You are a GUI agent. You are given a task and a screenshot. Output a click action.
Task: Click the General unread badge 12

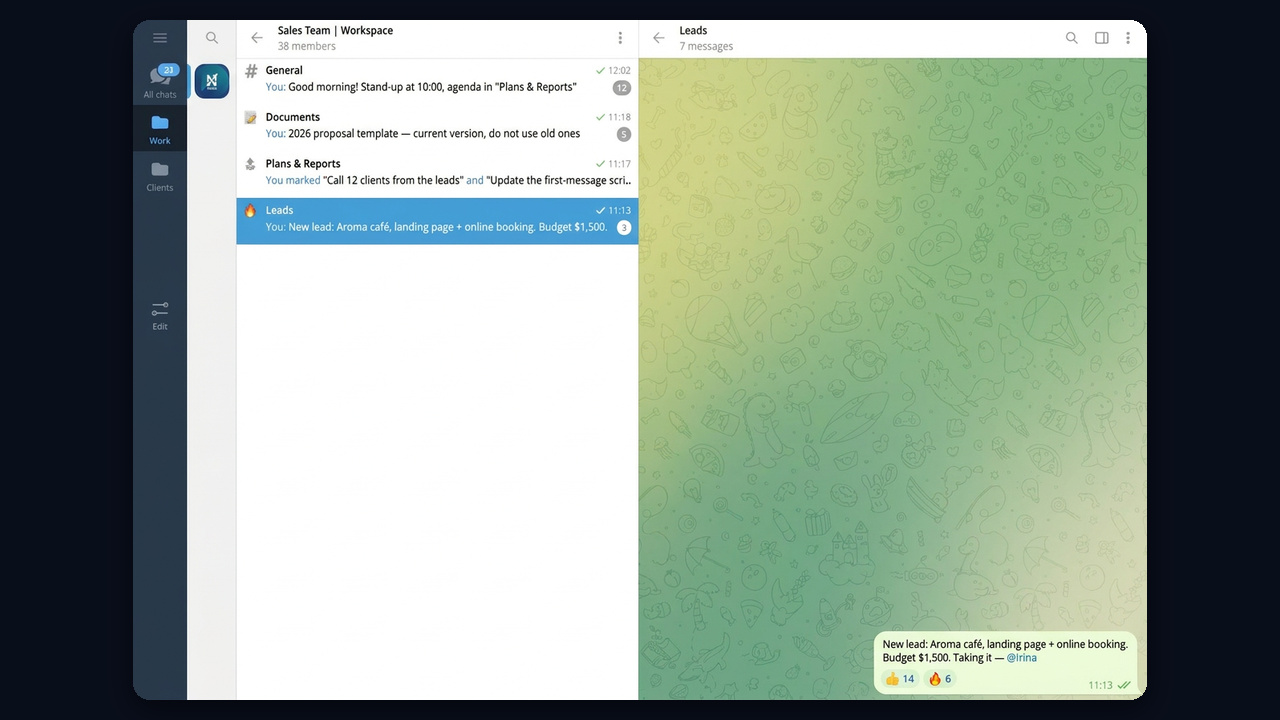pyautogui.click(x=622, y=88)
